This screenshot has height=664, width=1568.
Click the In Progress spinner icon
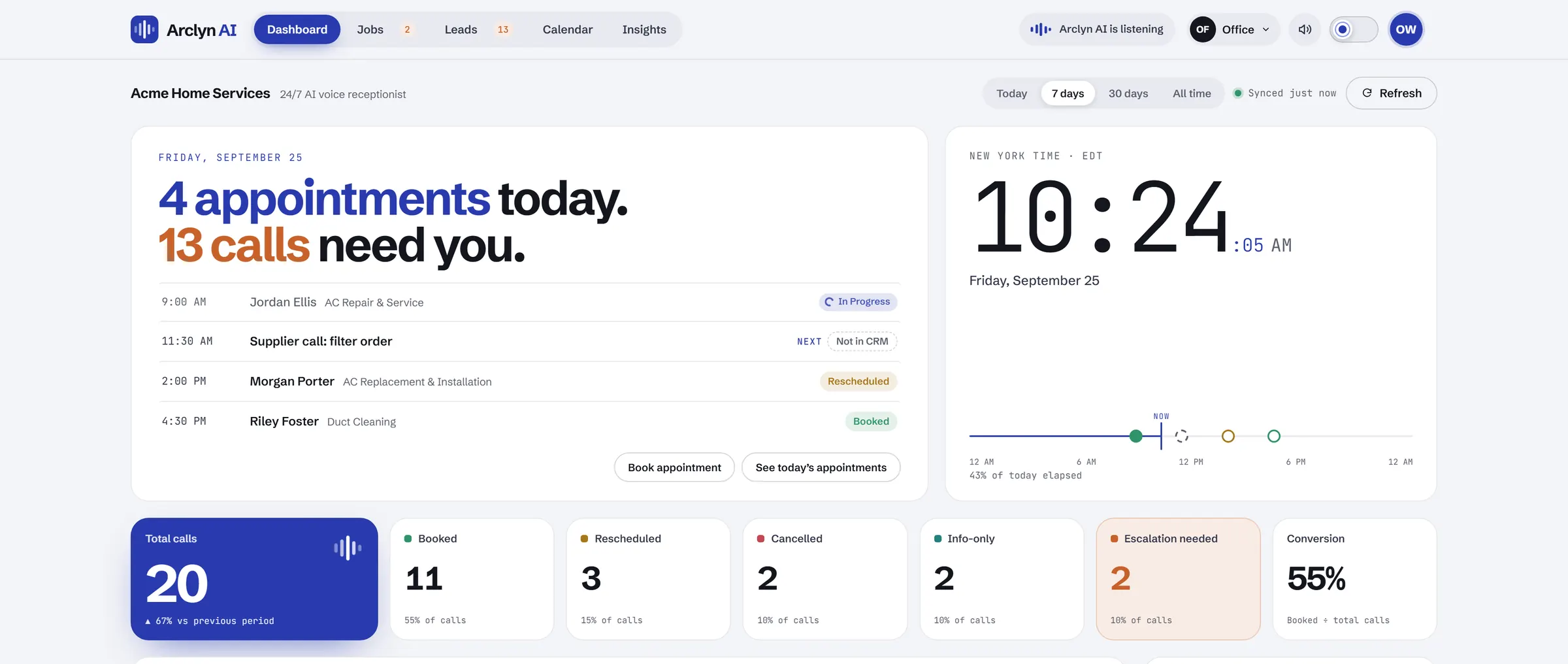click(829, 301)
